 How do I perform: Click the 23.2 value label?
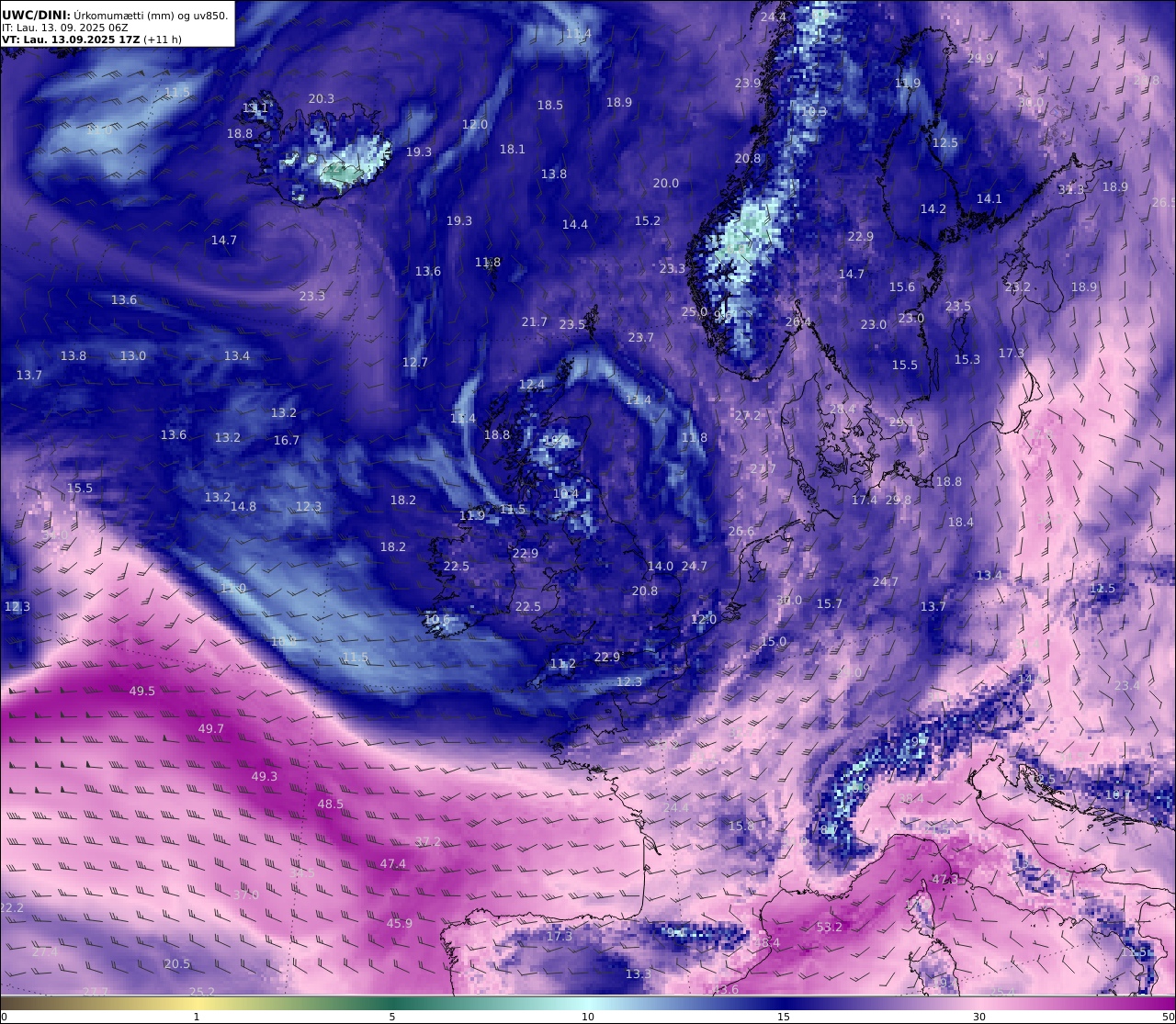click(x=1018, y=287)
